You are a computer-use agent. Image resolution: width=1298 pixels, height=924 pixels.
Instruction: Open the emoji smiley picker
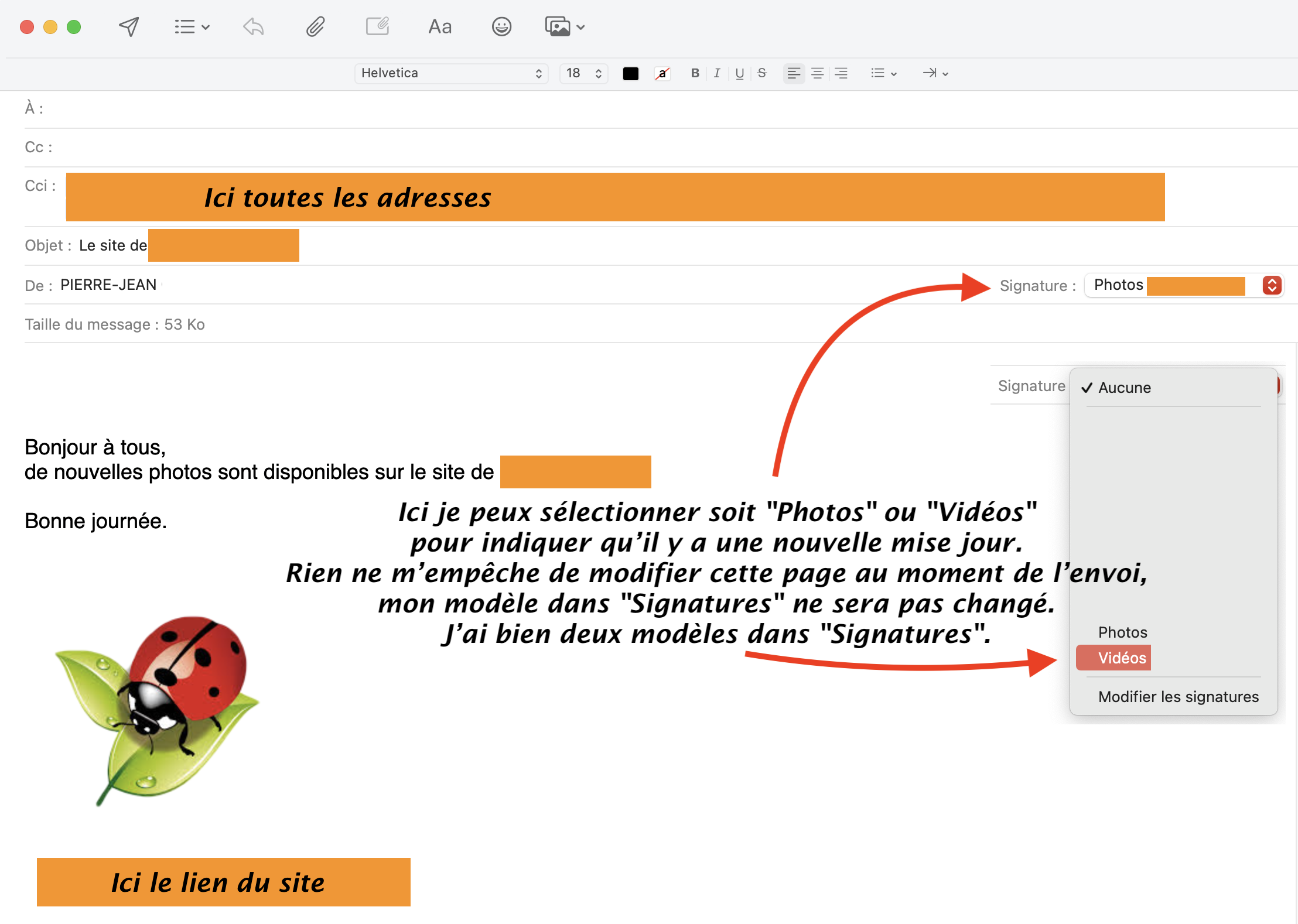pos(501,27)
